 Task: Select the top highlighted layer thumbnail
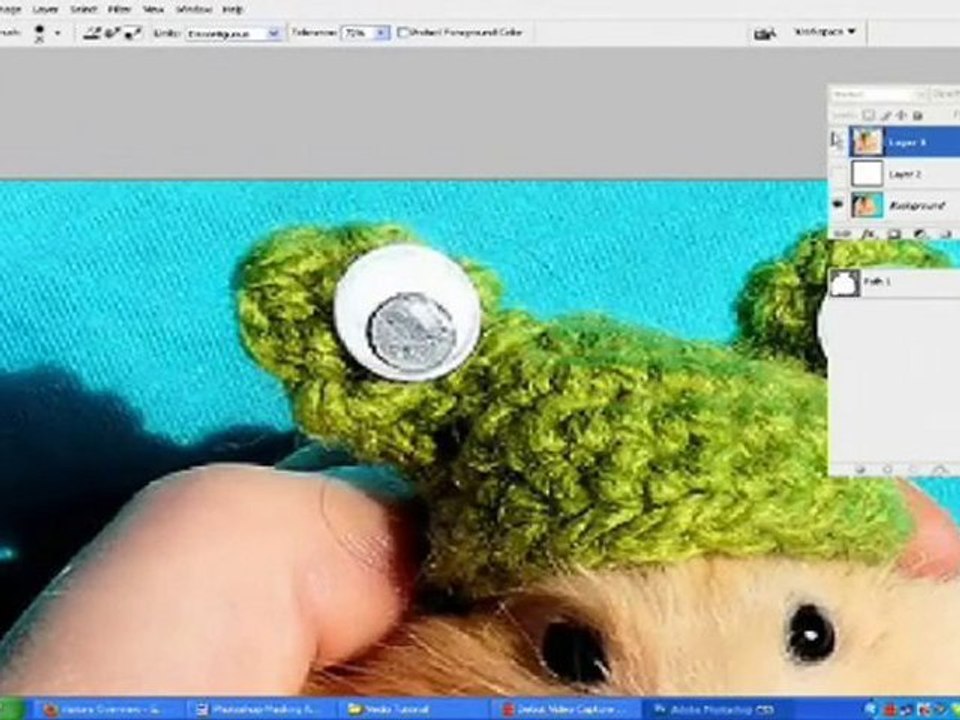point(867,141)
